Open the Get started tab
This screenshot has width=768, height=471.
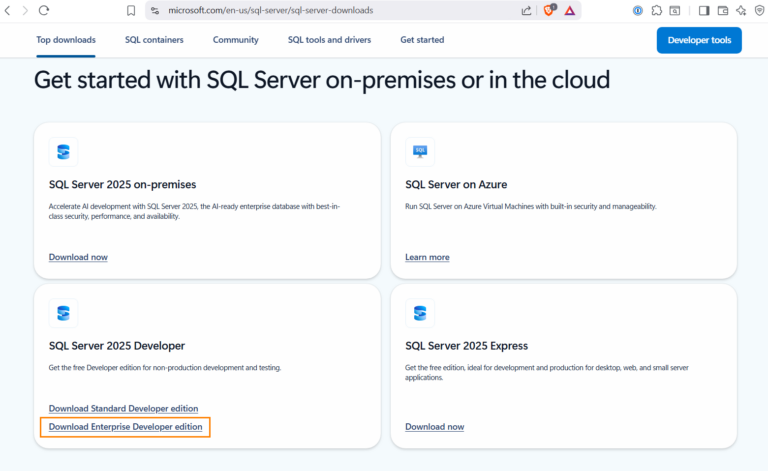[x=422, y=40]
